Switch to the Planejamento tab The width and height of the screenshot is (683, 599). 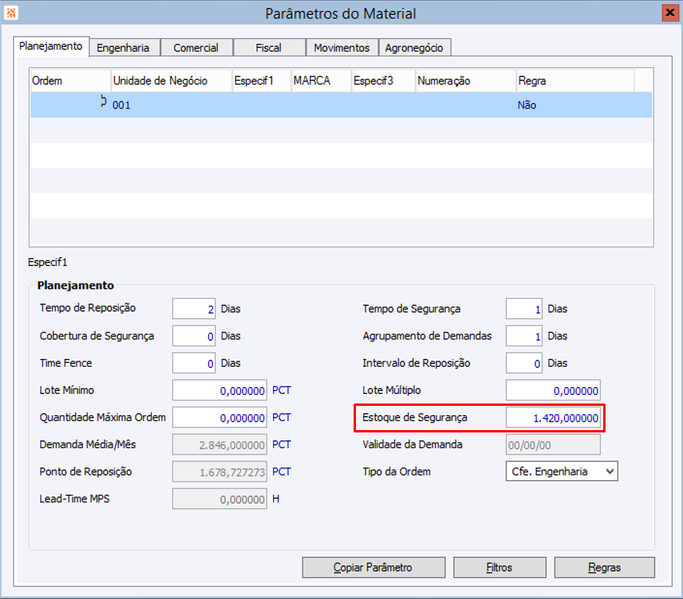[51, 47]
